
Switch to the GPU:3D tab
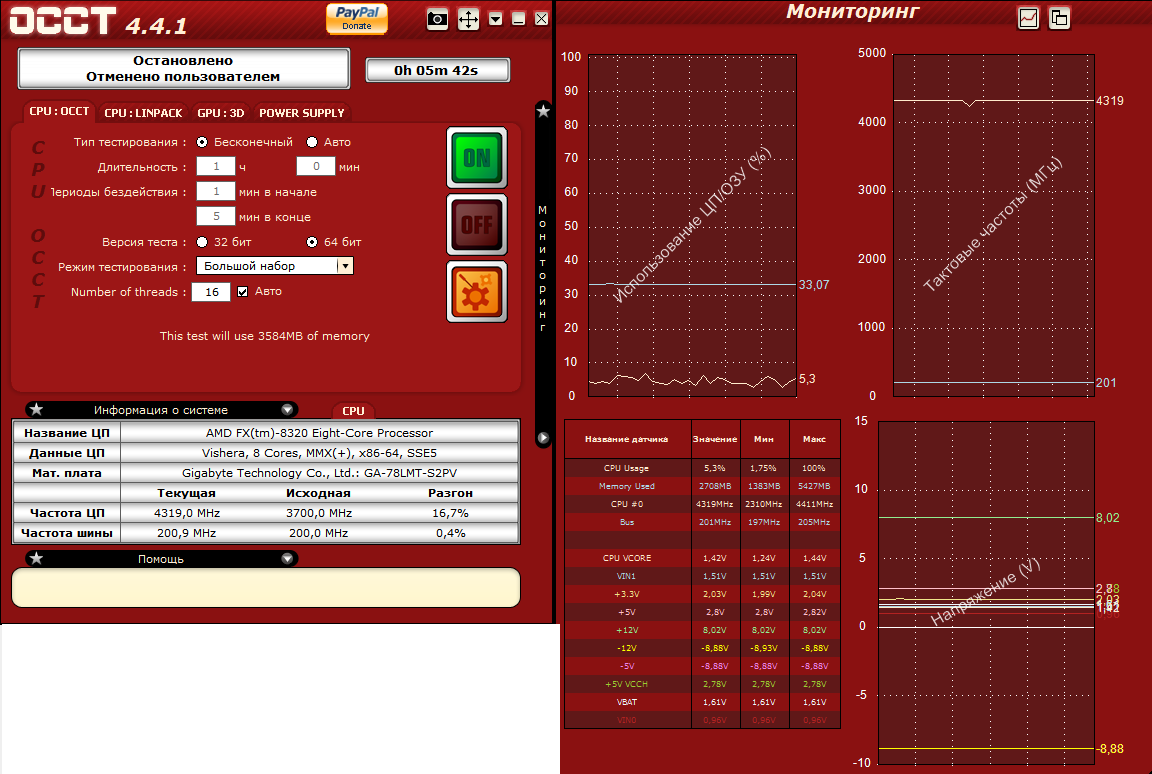point(220,112)
